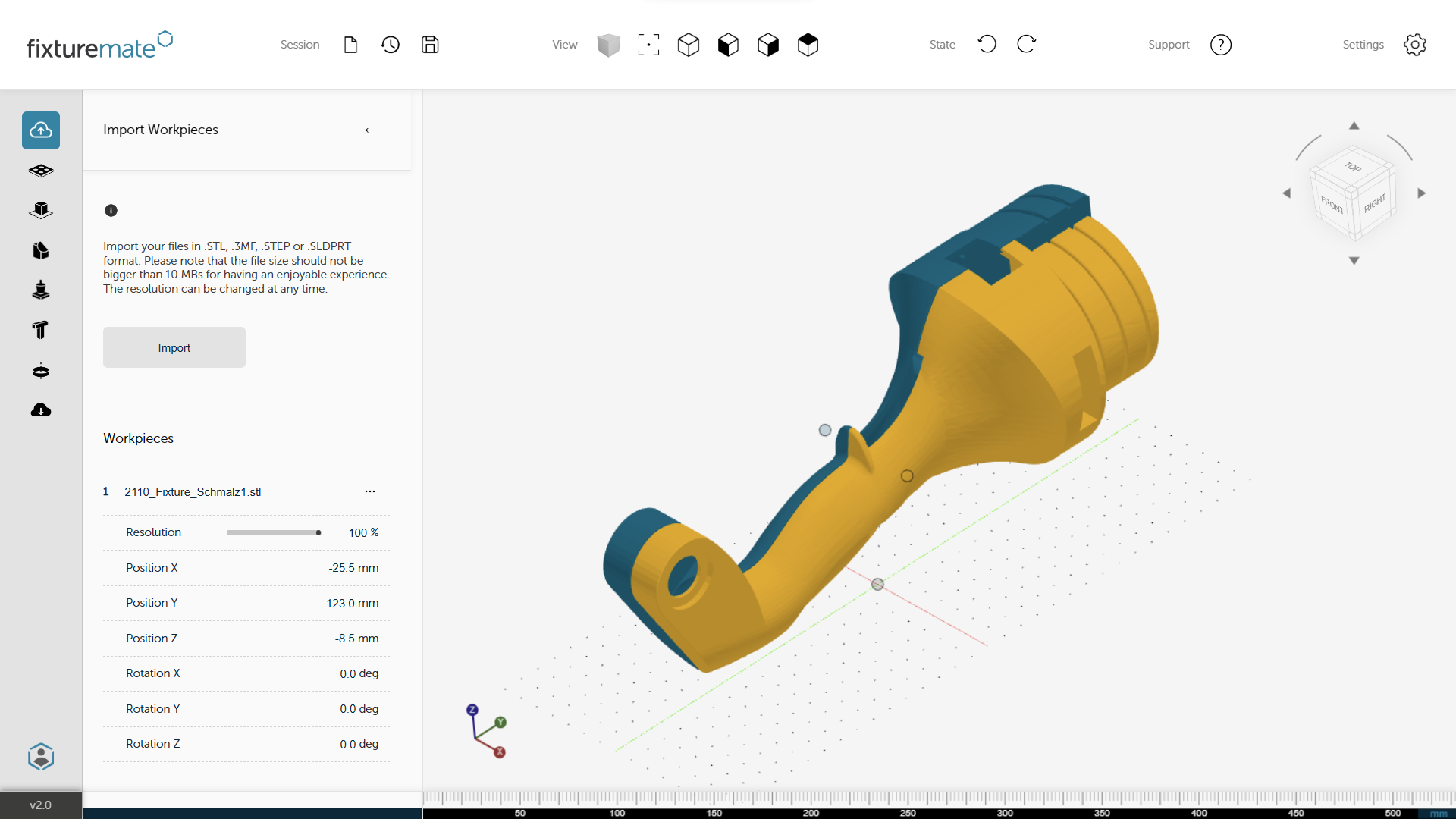This screenshot has width=1456, height=819.
Task: Click the Support menu label
Action: point(1169,45)
